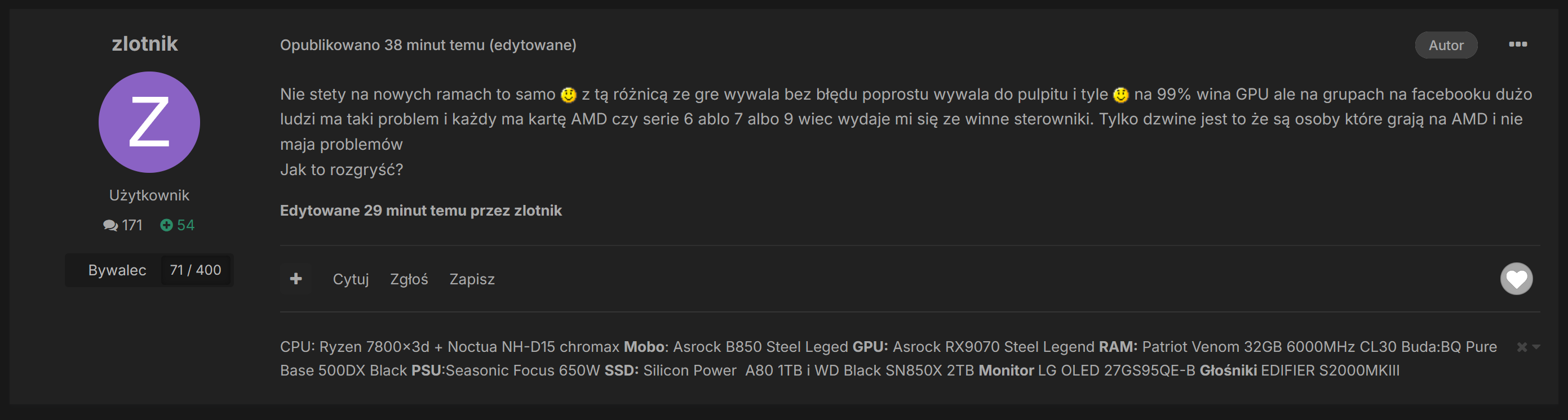The height and width of the screenshot is (420, 1568).
Task: Click the green plus reputation icon
Action: click(166, 226)
